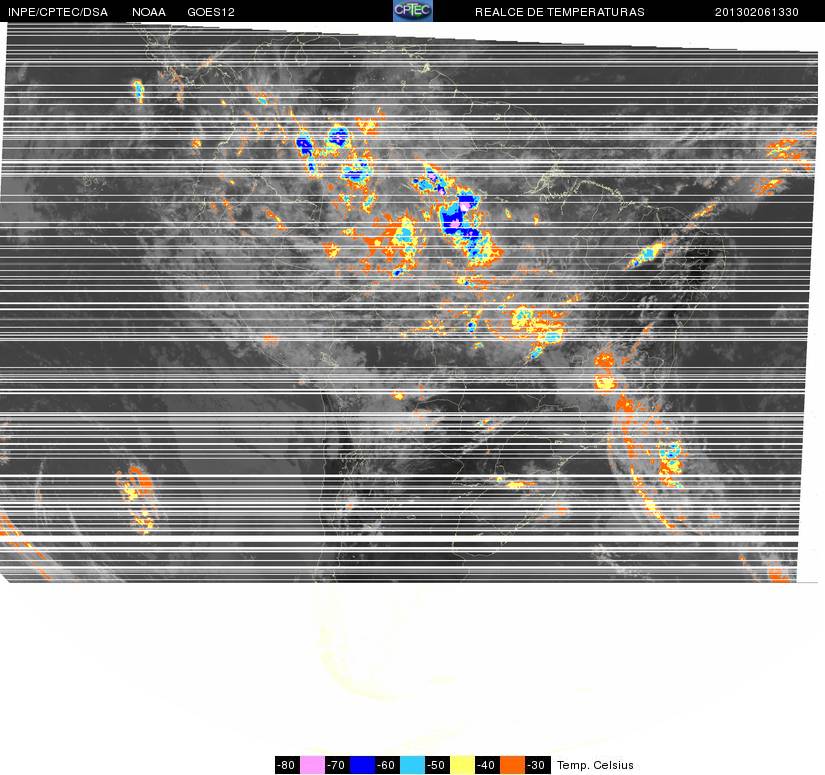The height and width of the screenshot is (775, 825).
Task: Click the orange legend color swatch
Action: [x=512, y=765]
